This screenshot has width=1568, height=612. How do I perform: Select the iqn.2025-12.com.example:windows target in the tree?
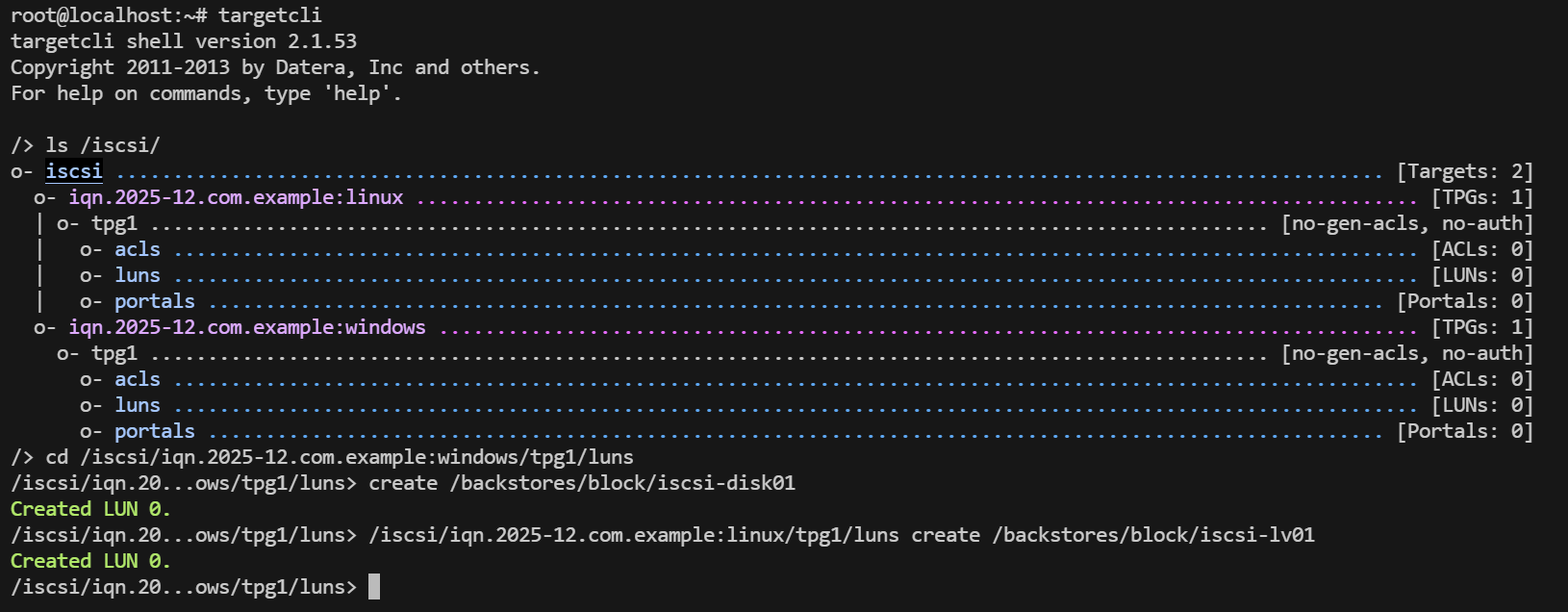[246, 327]
